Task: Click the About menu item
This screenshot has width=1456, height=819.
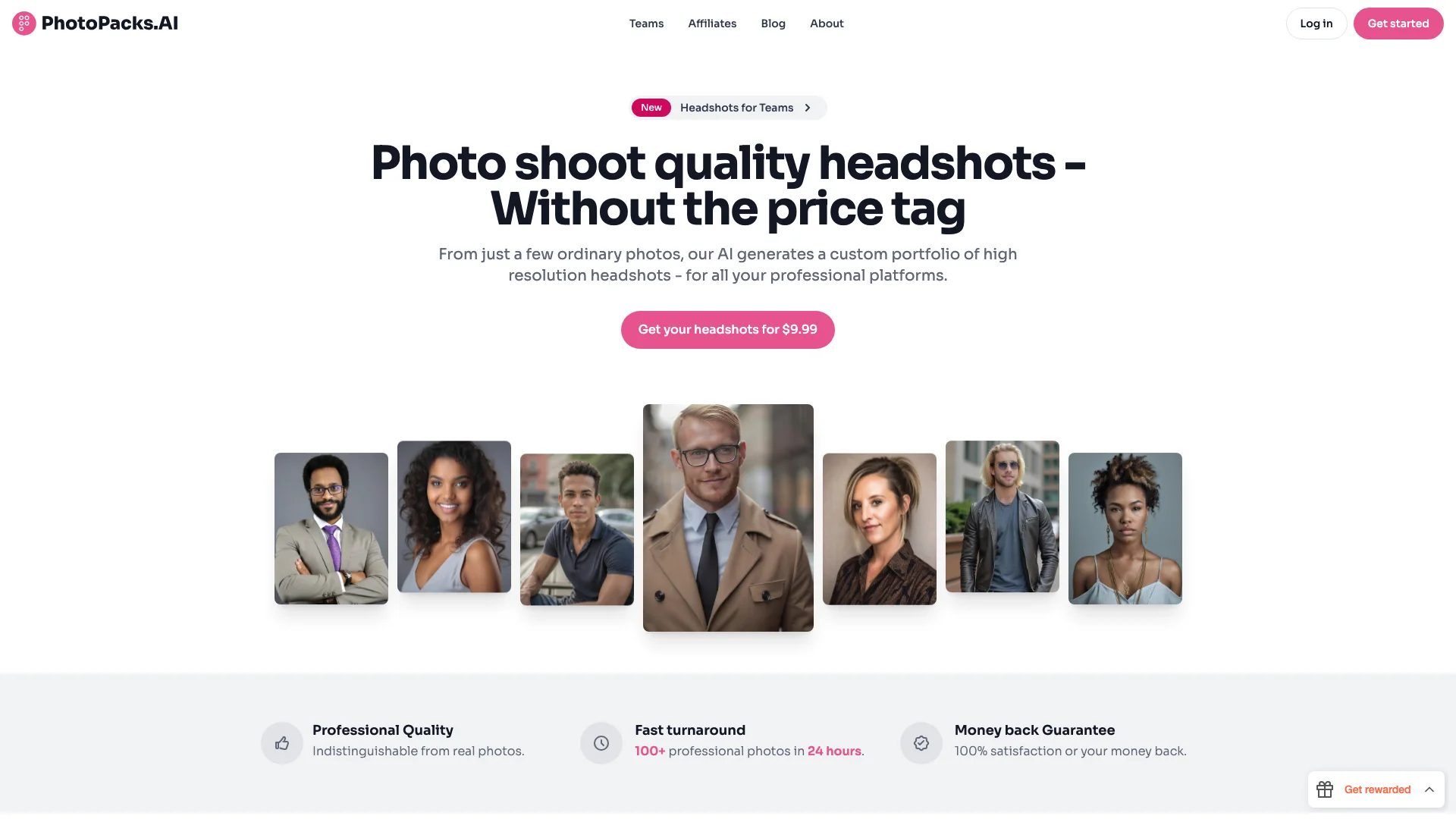Action: pyautogui.click(x=826, y=23)
